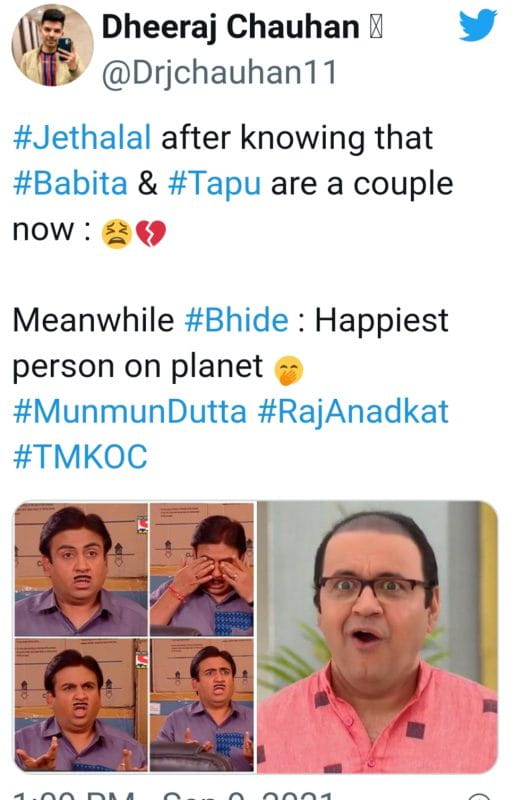Click the weary face emoji
This screenshot has height=800, width=515.
click(117, 234)
